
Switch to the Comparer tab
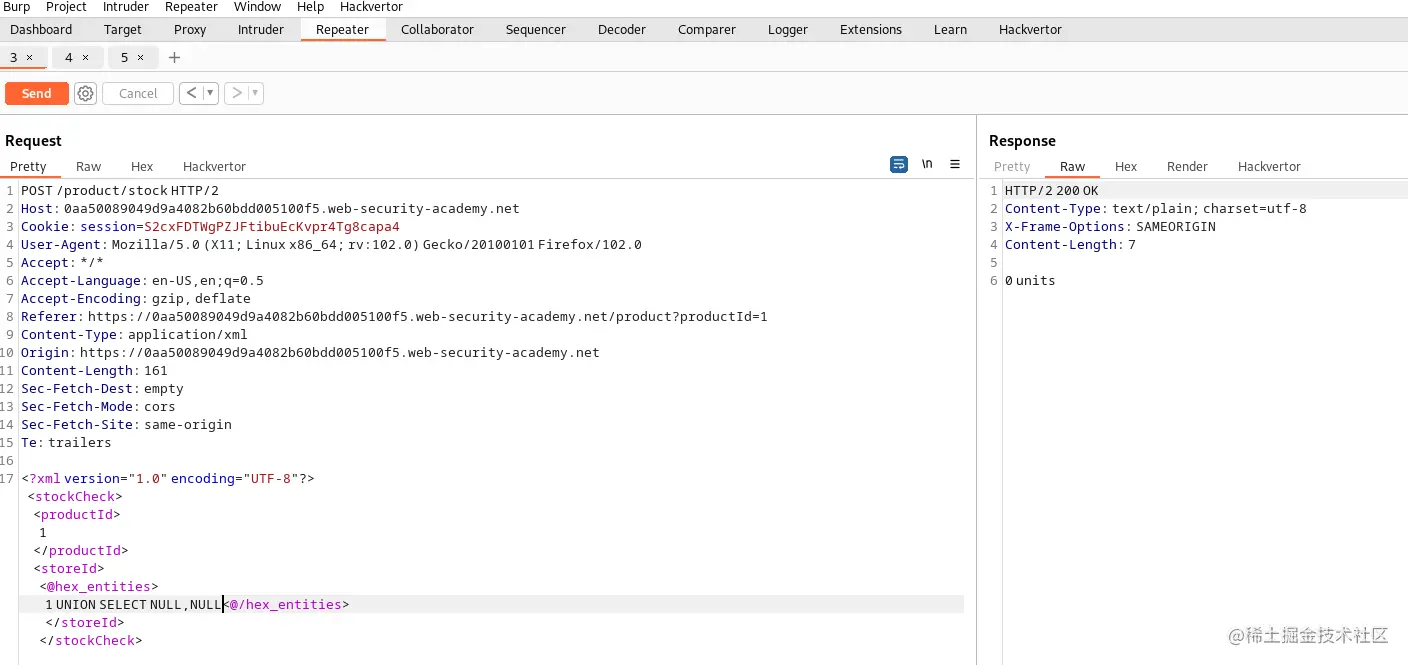(x=707, y=29)
